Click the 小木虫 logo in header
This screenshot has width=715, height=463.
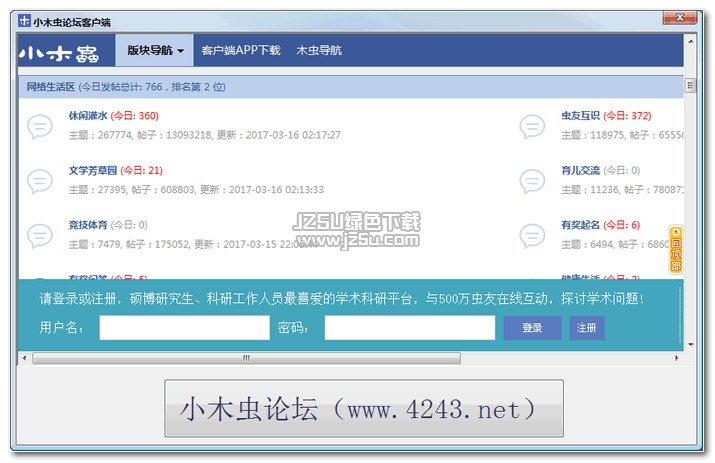59,54
